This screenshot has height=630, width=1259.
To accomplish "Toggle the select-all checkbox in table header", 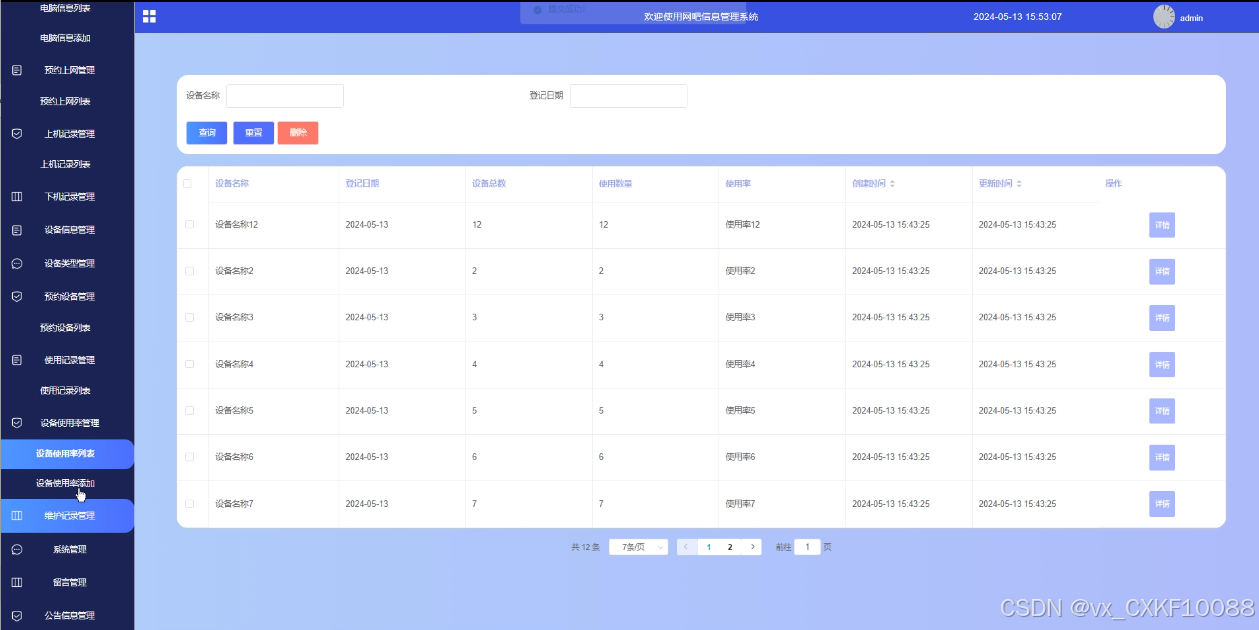I will point(187,183).
